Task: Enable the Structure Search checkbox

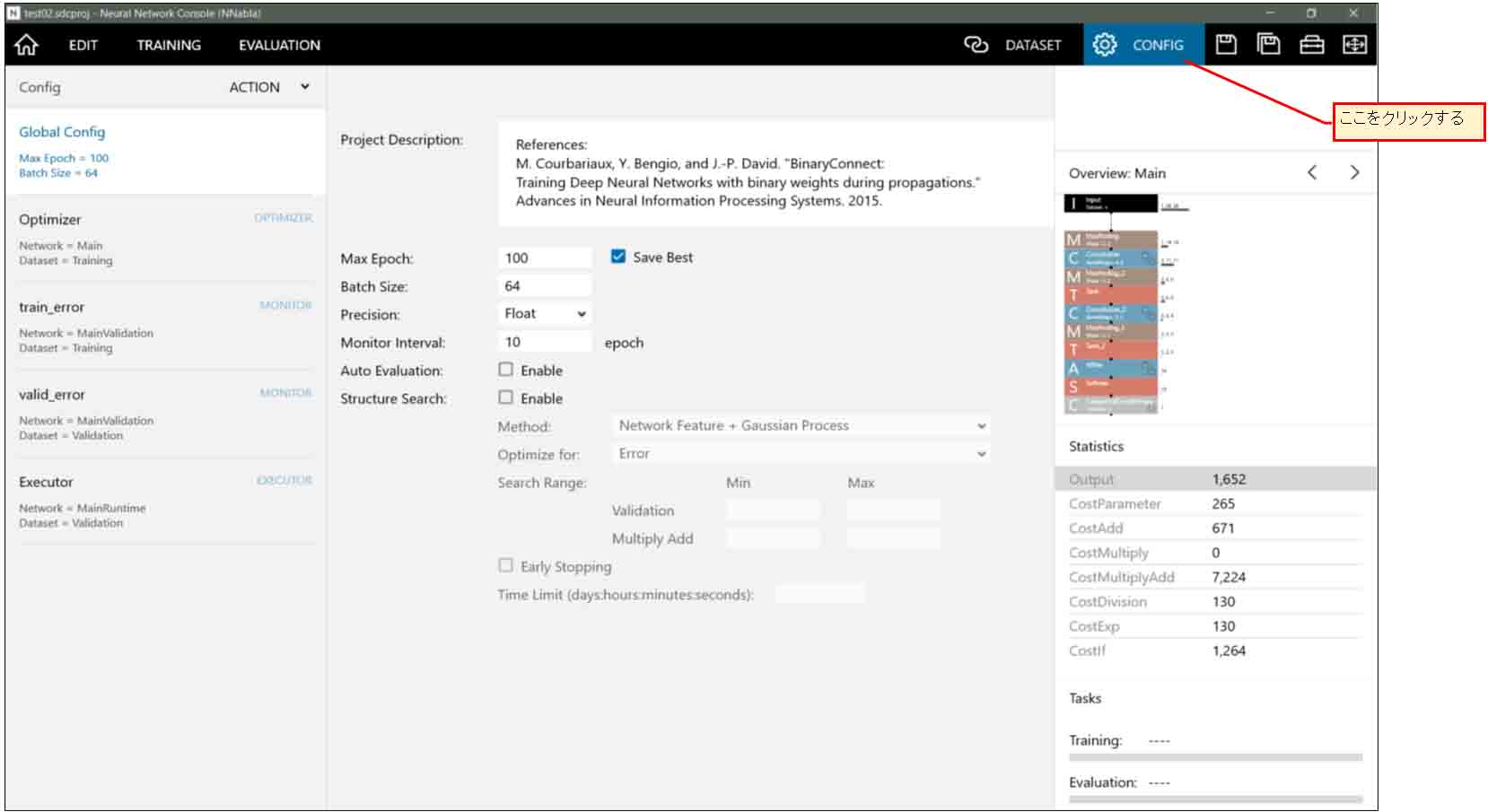Action: [506, 397]
